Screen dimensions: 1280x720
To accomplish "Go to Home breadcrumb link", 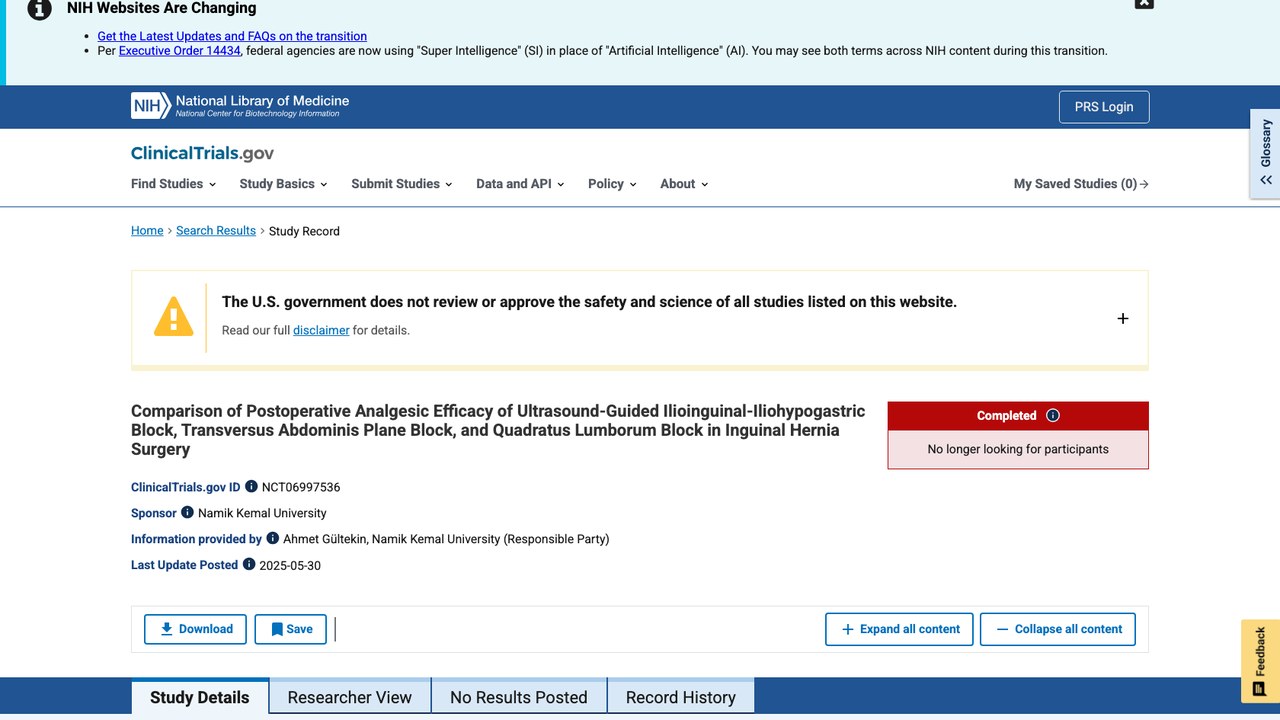I will [147, 231].
